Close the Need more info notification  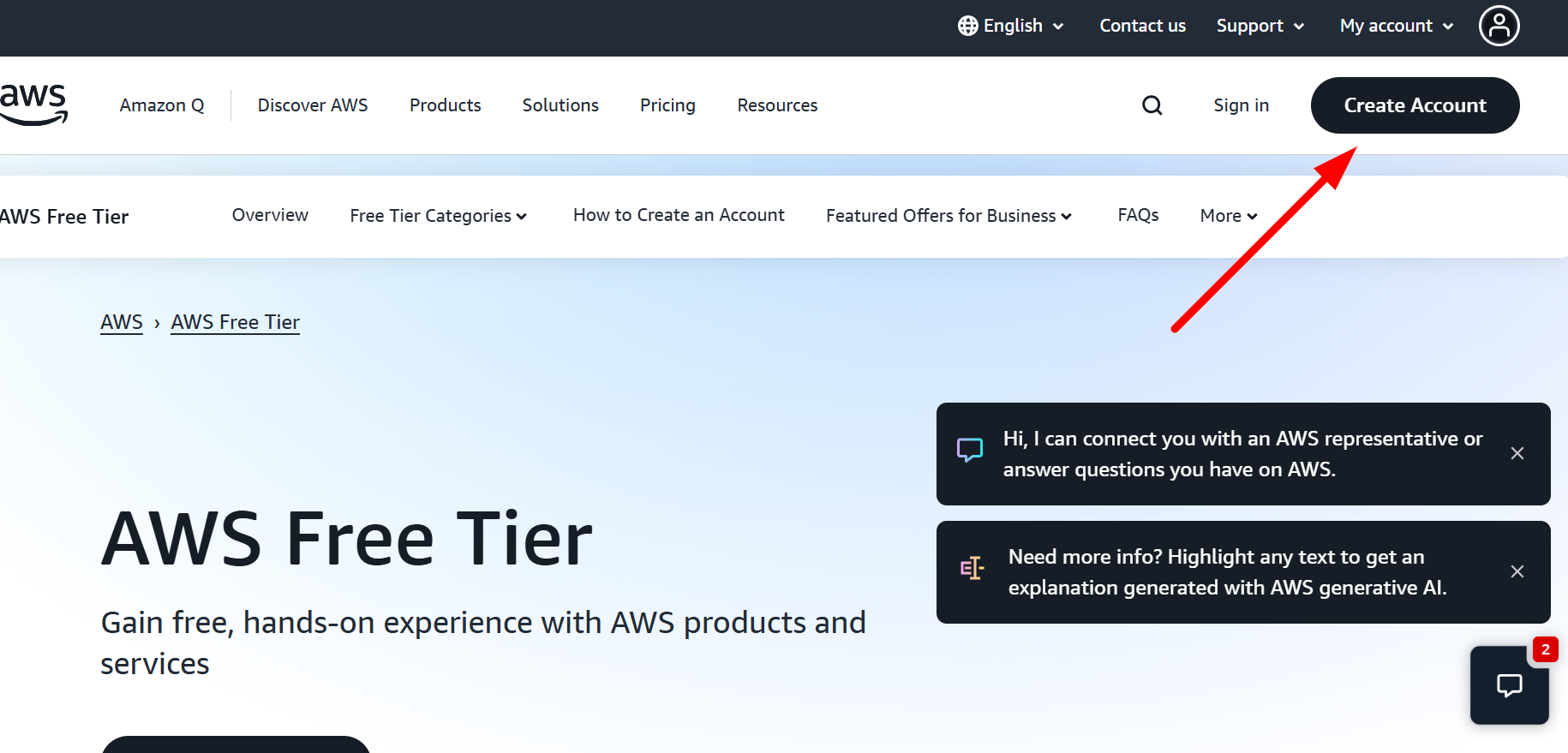pyautogui.click(x=1517, y=571)
